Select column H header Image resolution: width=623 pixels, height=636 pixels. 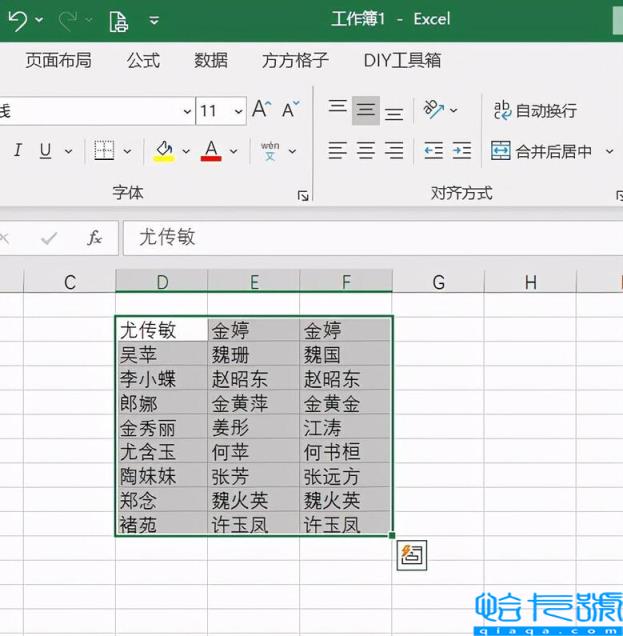tap(531, 281)
